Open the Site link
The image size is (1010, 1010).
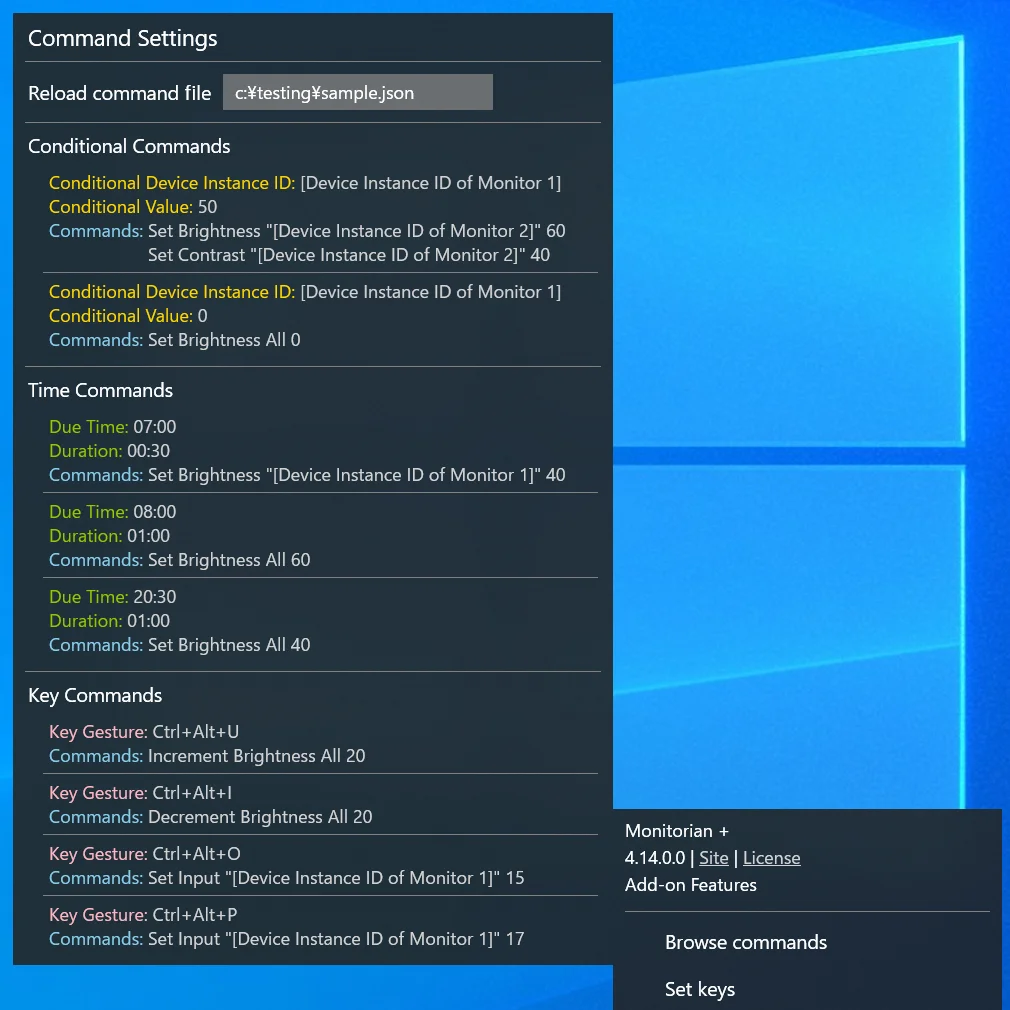pyautogui.click(x=714, y=858)
